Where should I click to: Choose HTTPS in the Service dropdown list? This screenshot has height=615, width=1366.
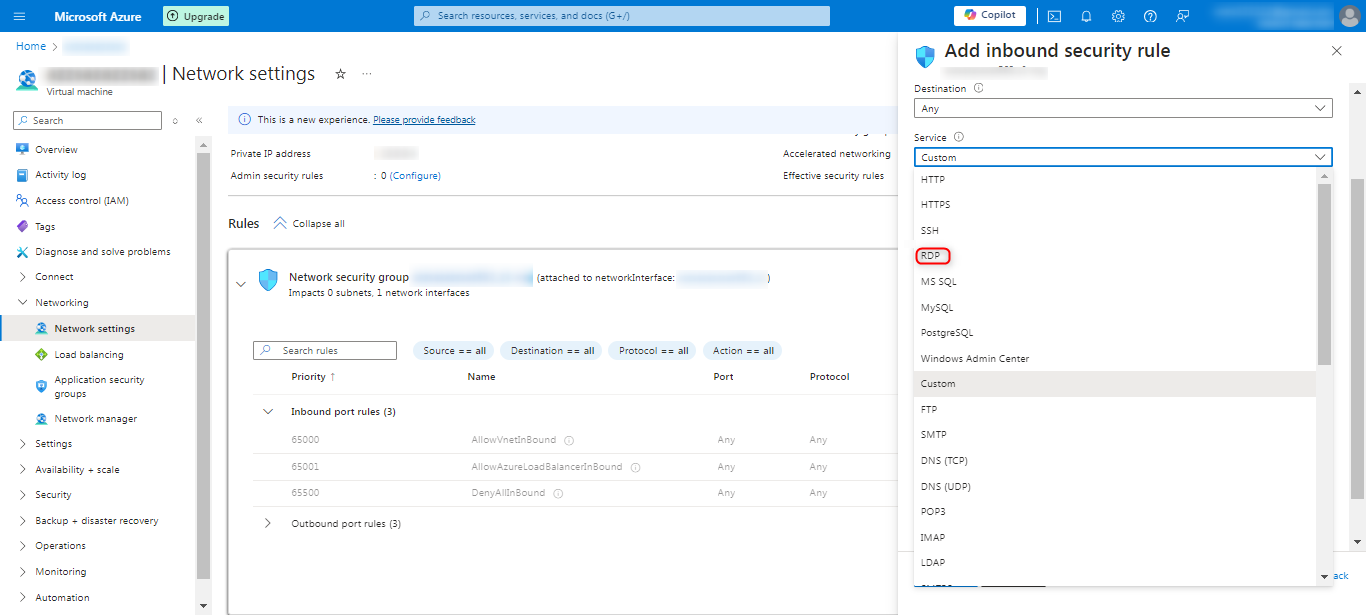(935, 205)
